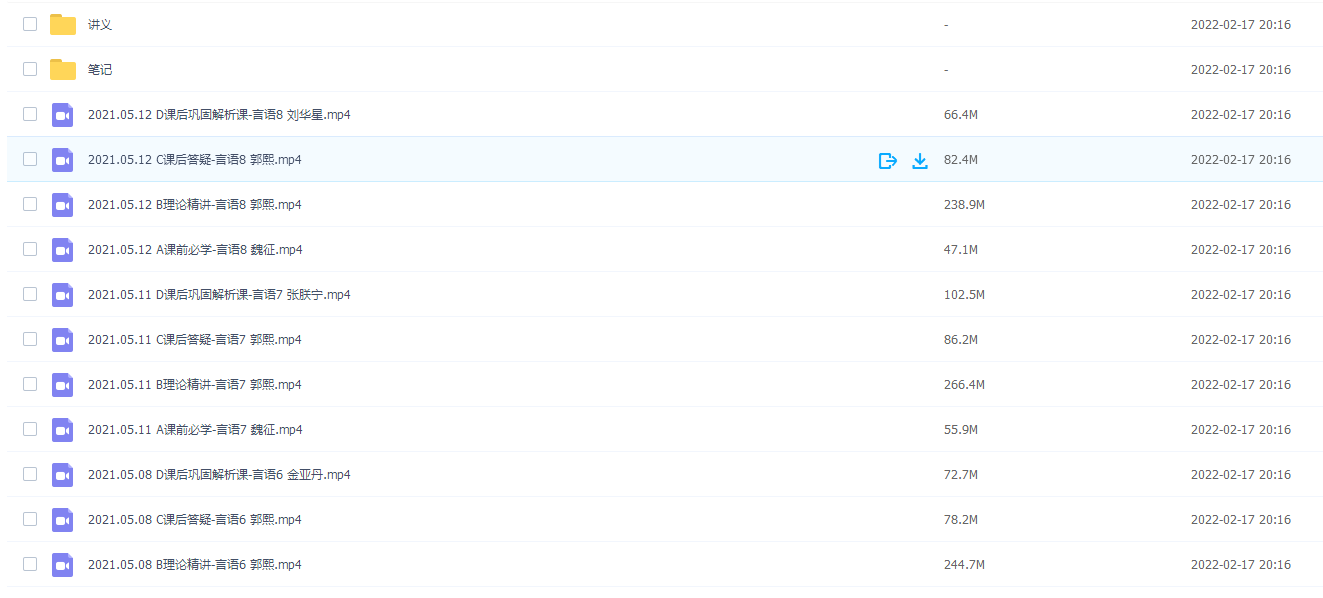Select checkbox for 2021.05.08 C课后答疑-言语6
Screen dimensions: 1323x598
(x=30, y=519)
